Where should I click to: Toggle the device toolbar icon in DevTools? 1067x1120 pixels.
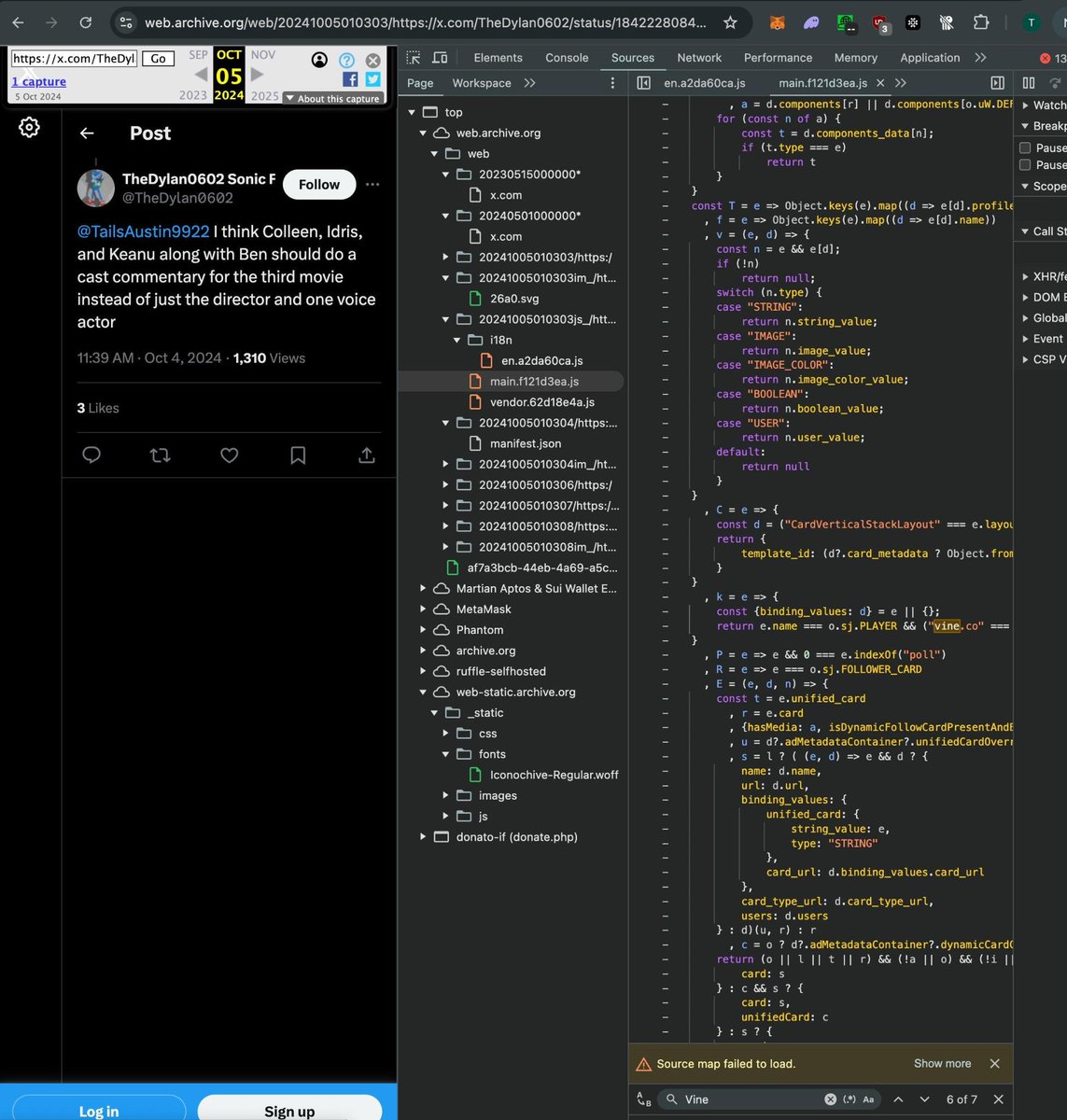pyautogui.click(x=440, y=58)
